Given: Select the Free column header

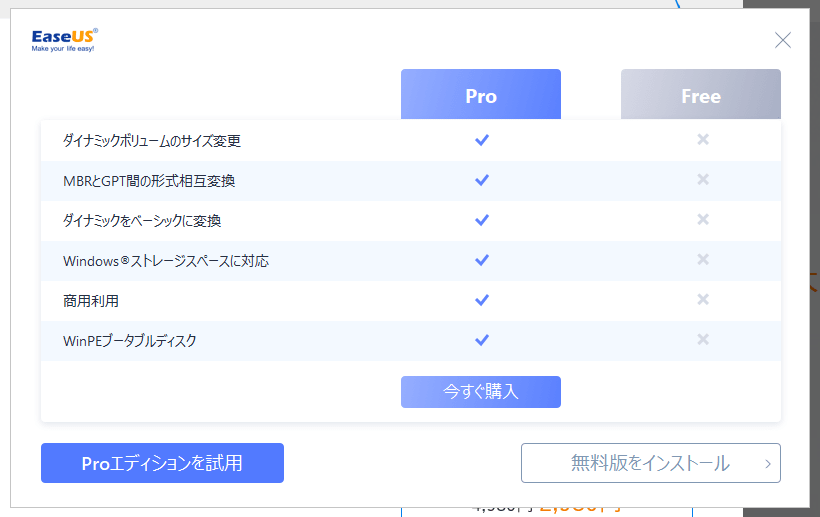Looking at the screenshot, I should tap(701, 94).
